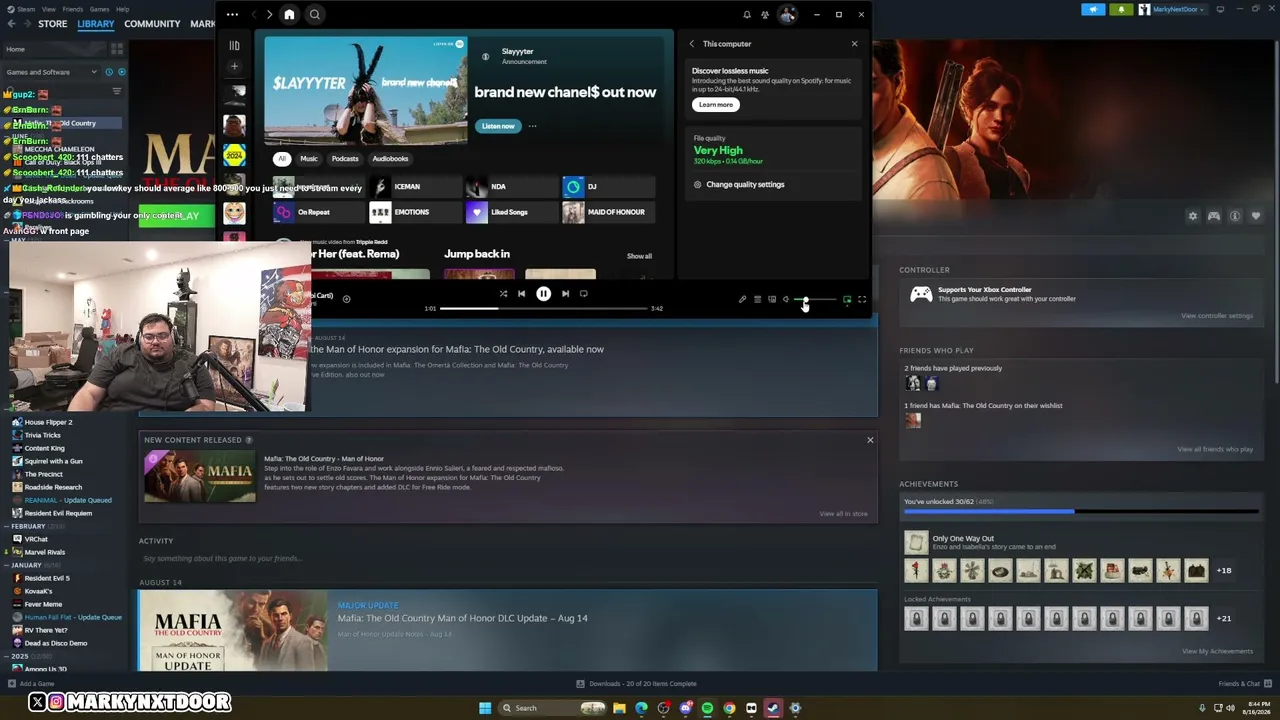
Task: Switch to Steam STORE tab
Action: (53, 24)
